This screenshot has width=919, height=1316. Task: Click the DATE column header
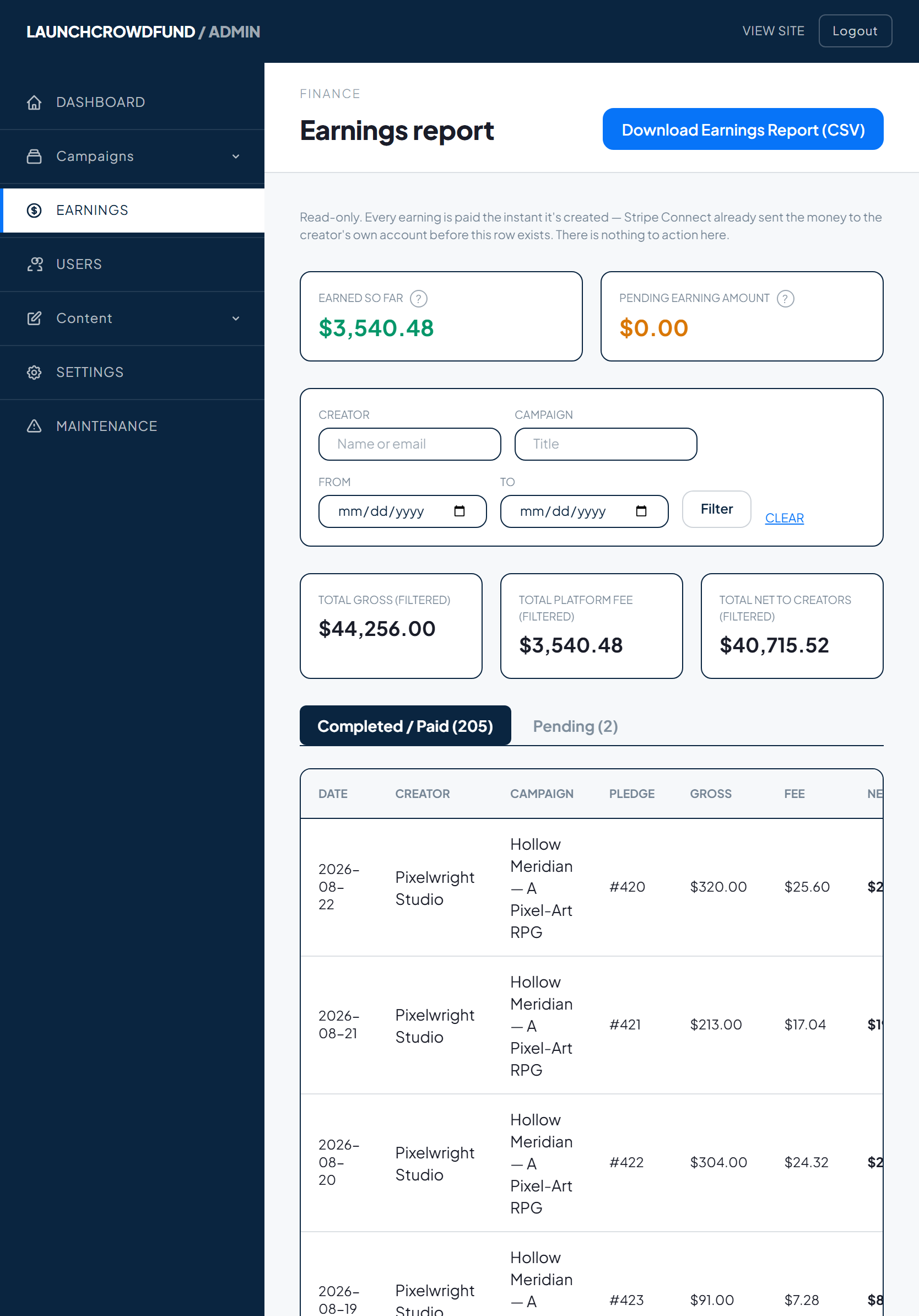point(333,794)
